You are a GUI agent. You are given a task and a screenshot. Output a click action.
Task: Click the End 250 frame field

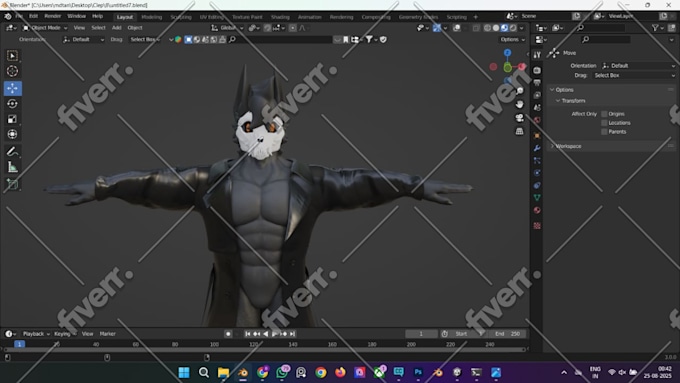tap(507, 334)
